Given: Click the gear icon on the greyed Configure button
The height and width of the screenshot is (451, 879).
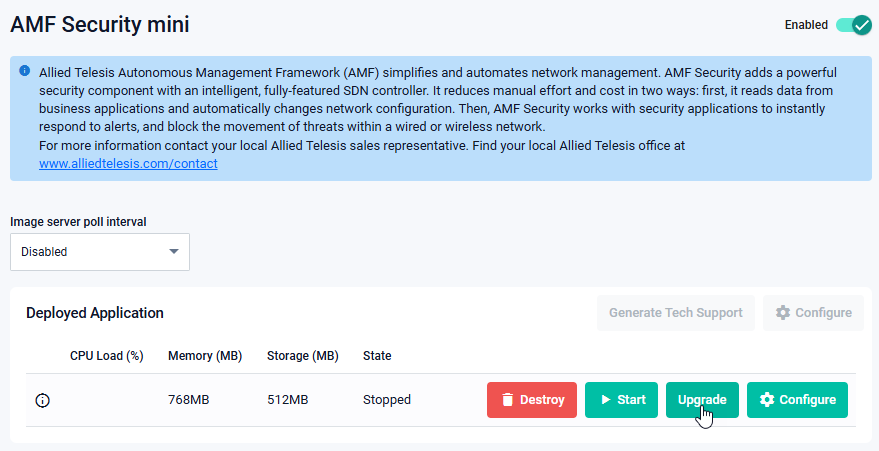Looking at the screenshot, I should (783, 313).
